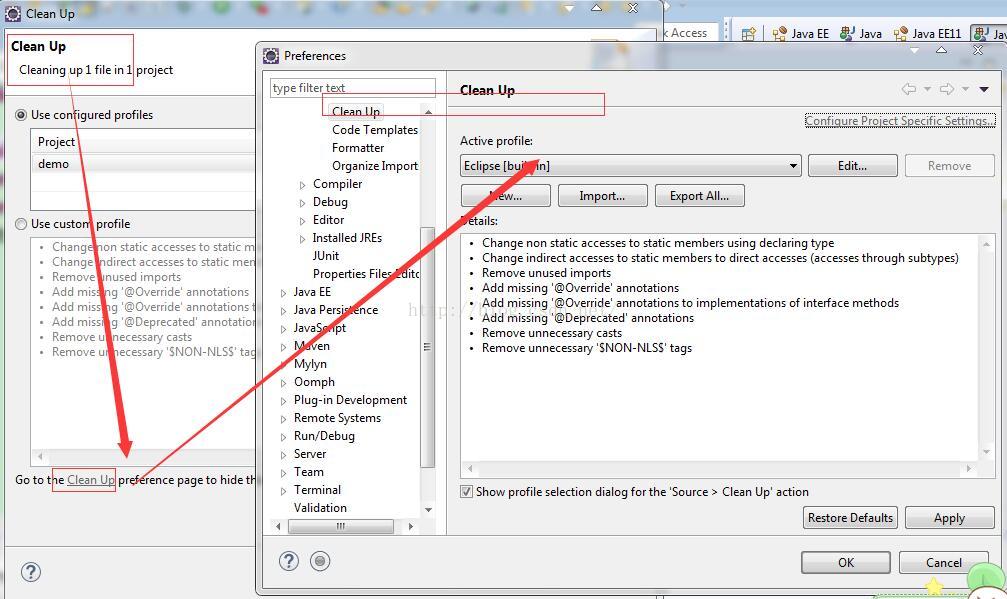The width and height of the screenshot is (1007, 599).
Task: Click the preferences tree vertical scrollbar thumb
Action: (428, 347)
